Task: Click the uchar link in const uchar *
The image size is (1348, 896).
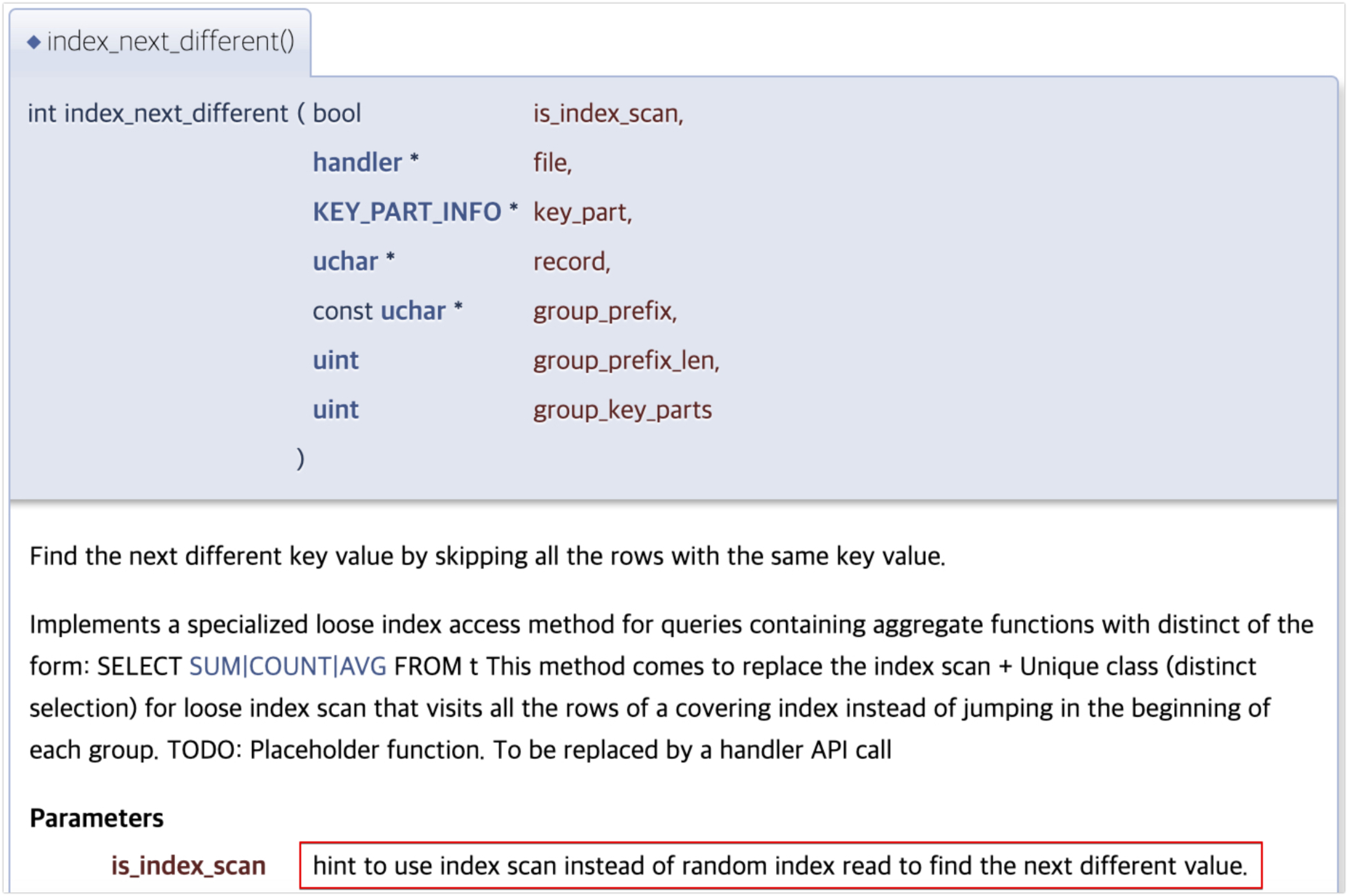Action: 413,311
